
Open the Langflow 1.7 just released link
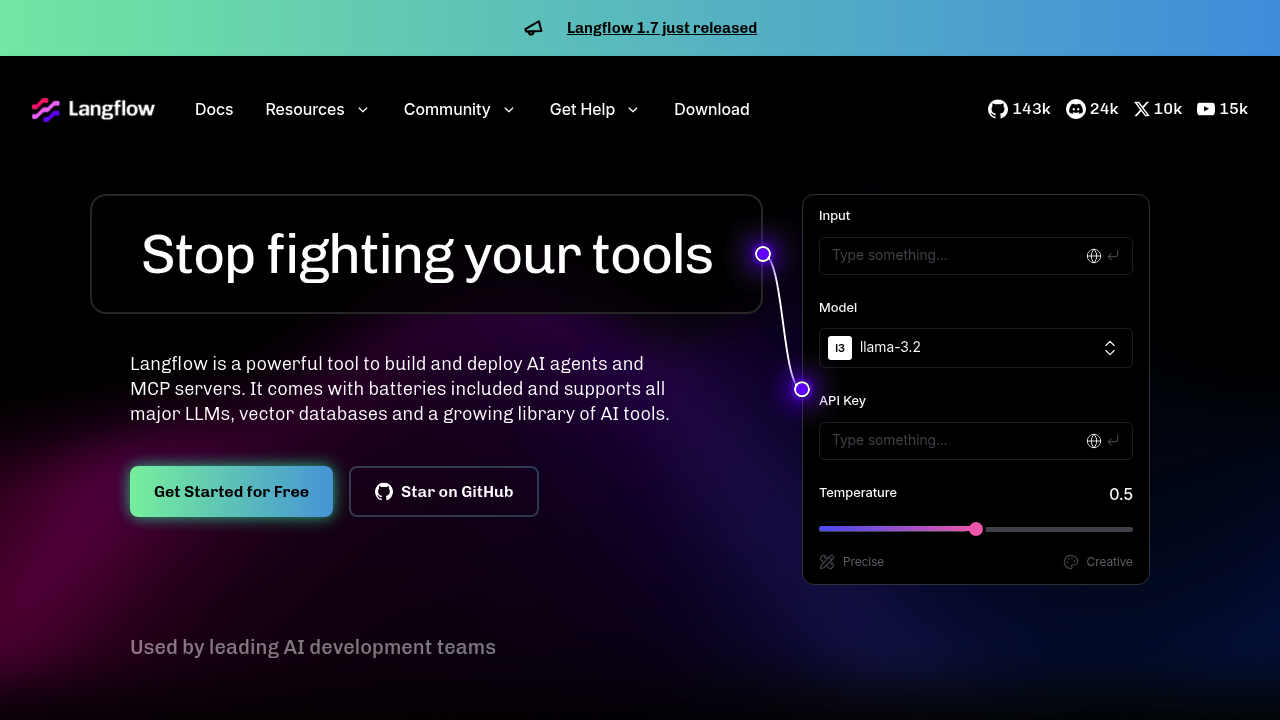661,27
